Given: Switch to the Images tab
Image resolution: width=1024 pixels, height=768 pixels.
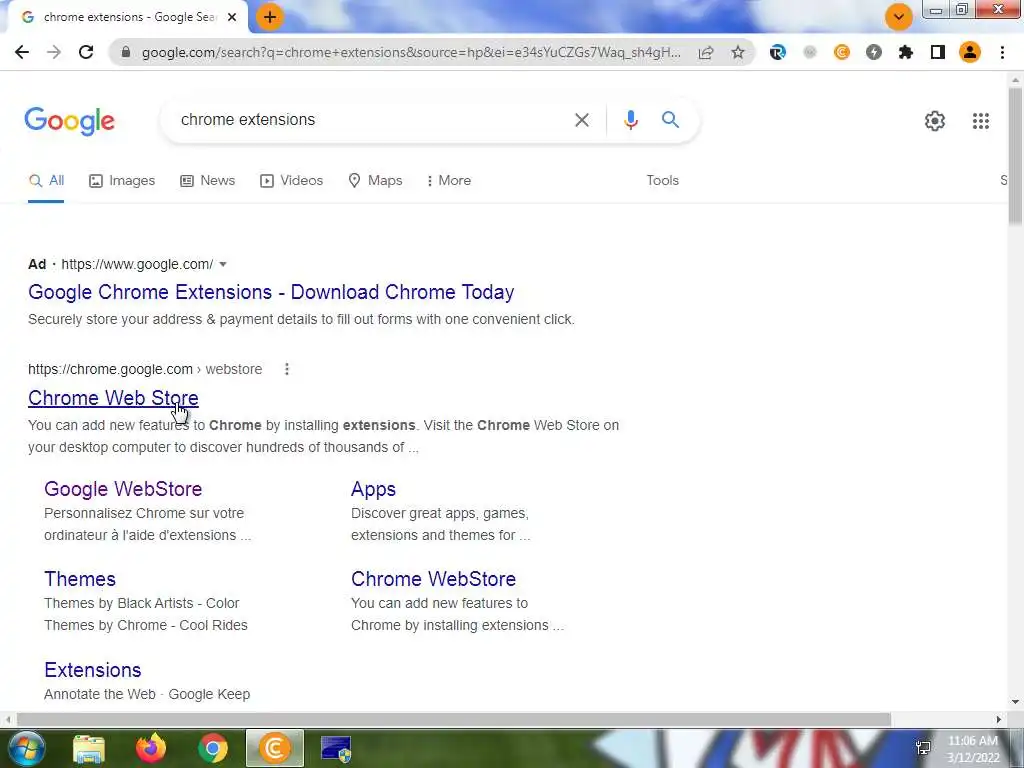Looking at the screenshot, I should coord(122,181).
